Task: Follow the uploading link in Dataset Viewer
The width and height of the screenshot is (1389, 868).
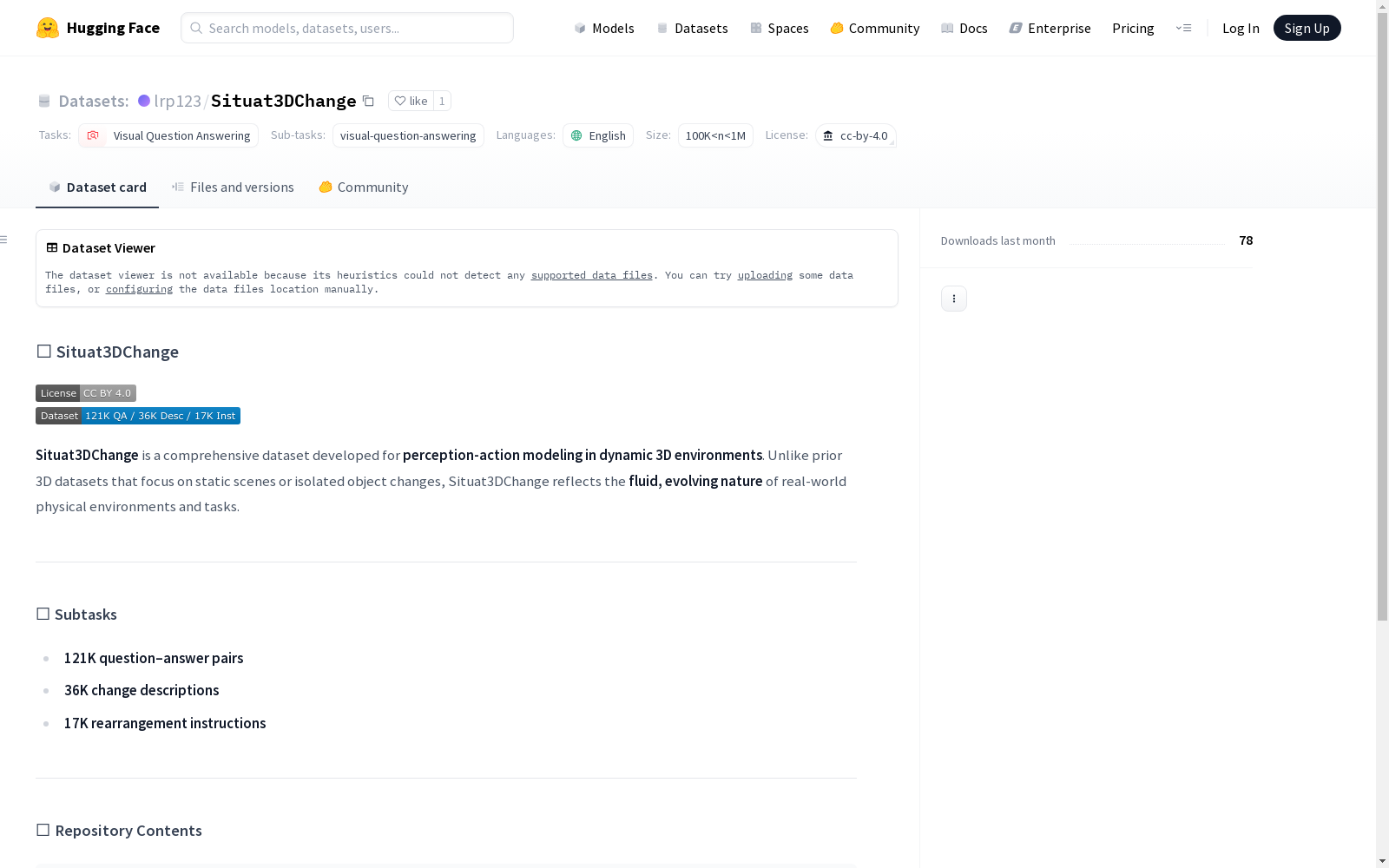Action: coord(765,275)
